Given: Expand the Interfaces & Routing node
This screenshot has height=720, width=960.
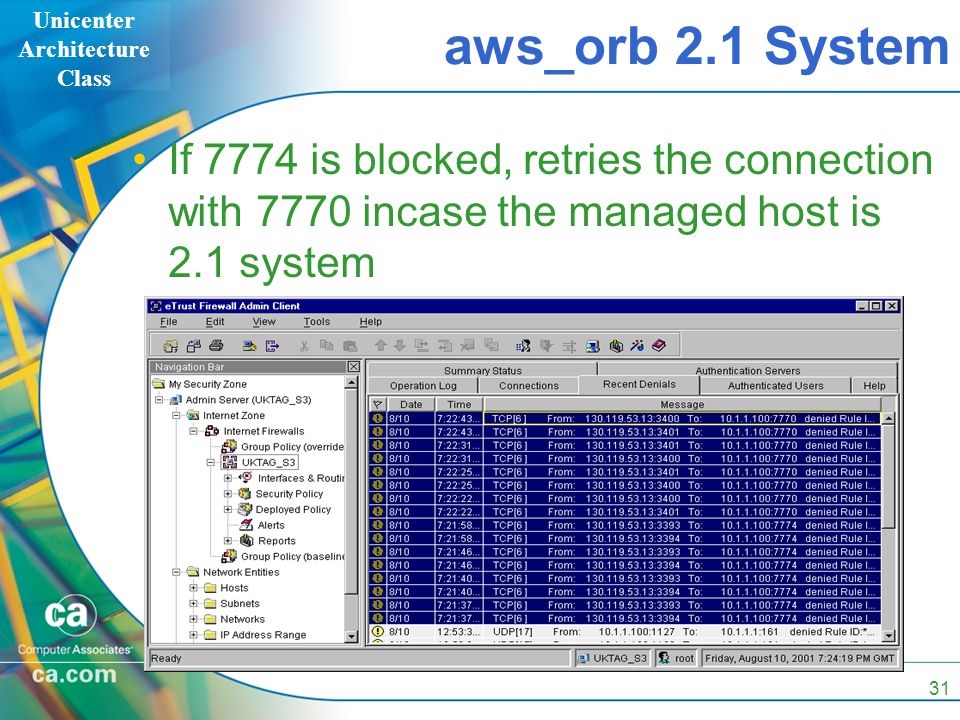Looking at the screenshot, I should click(x=228, y=478).
